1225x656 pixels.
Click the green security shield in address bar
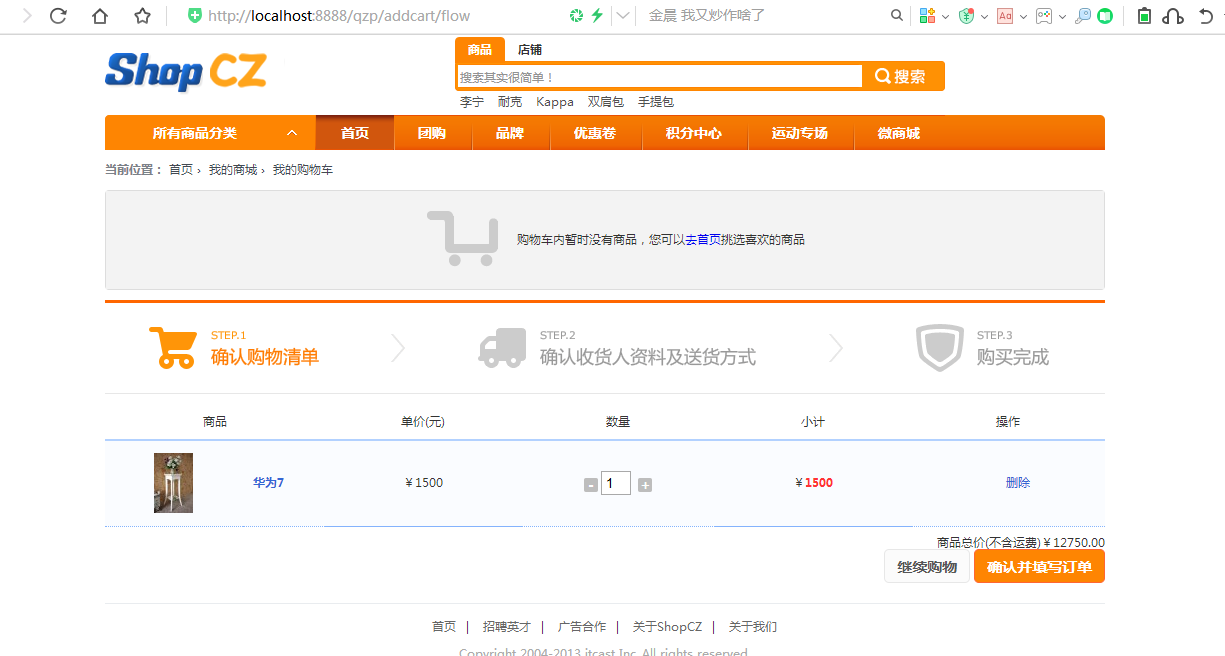[195, 15]
